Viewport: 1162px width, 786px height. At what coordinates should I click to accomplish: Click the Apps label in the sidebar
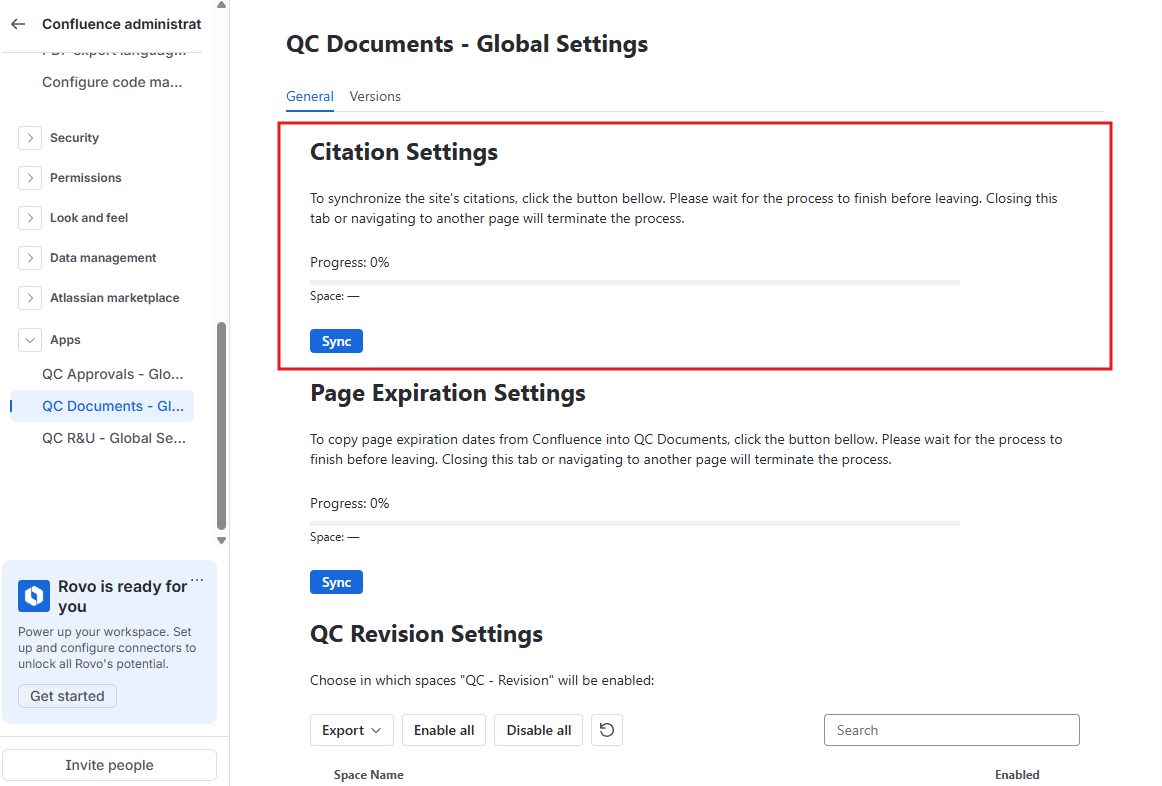65,340
